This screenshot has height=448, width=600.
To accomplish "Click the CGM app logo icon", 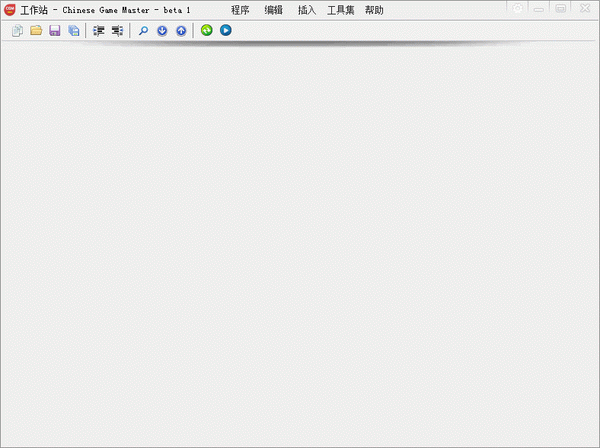I will (10, 10).
